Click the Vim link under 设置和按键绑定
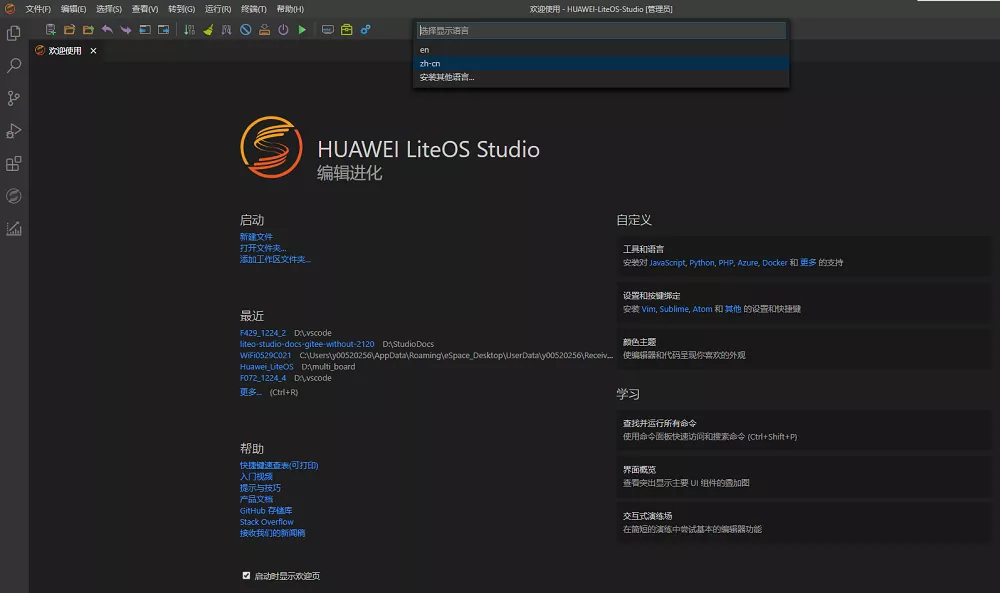This screenshot has height=593, width=1000. tap(648, 309)
